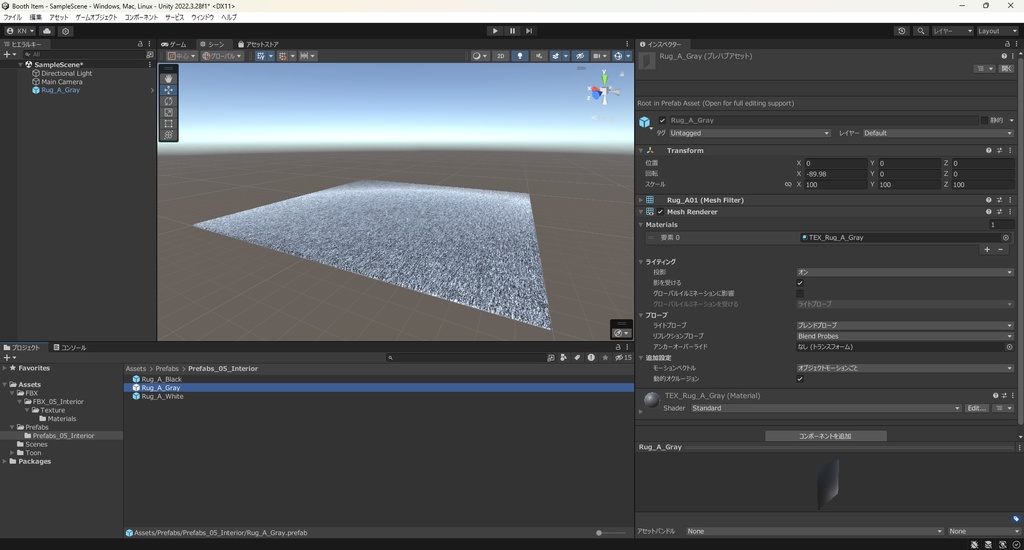Select the Rect tool in scene toolbar
The height and width of the screenshot is (550, 1024).
click(168, 123)
